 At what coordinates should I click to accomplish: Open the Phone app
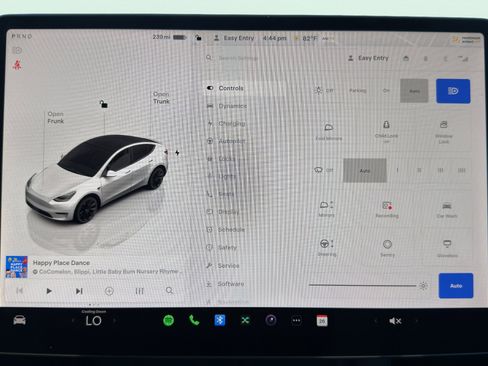click(x=194, y=320)
